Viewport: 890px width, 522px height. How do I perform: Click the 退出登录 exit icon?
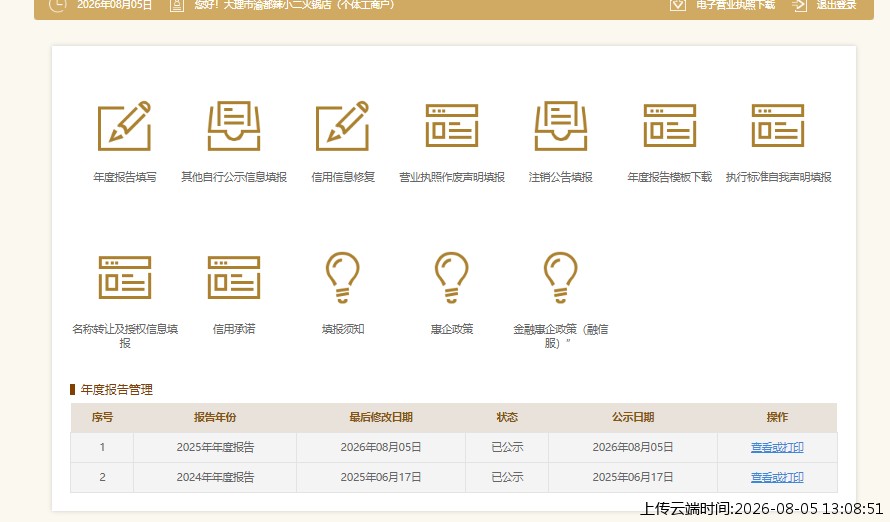pos(799,5)
